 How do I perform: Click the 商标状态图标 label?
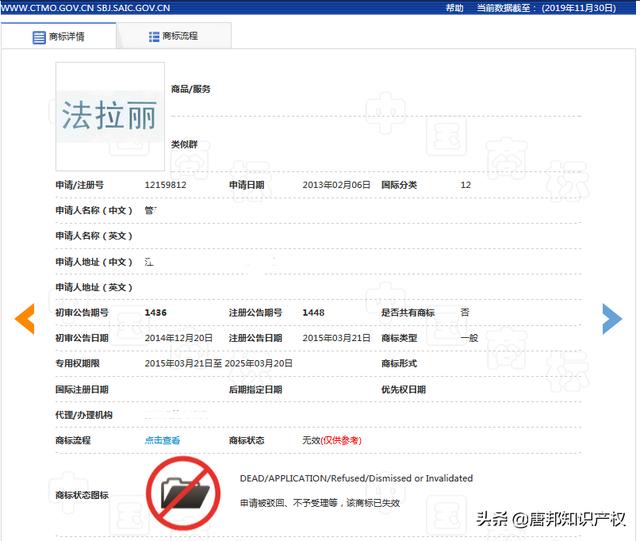(82, 495)
